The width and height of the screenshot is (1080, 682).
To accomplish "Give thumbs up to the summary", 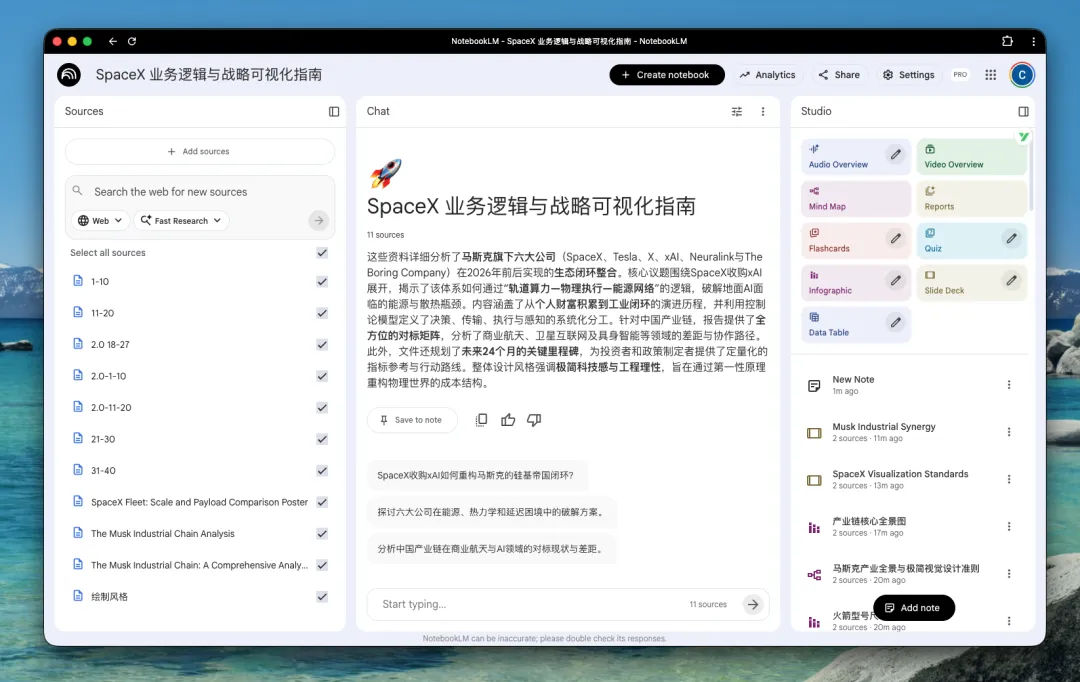I will pos(508,420).
